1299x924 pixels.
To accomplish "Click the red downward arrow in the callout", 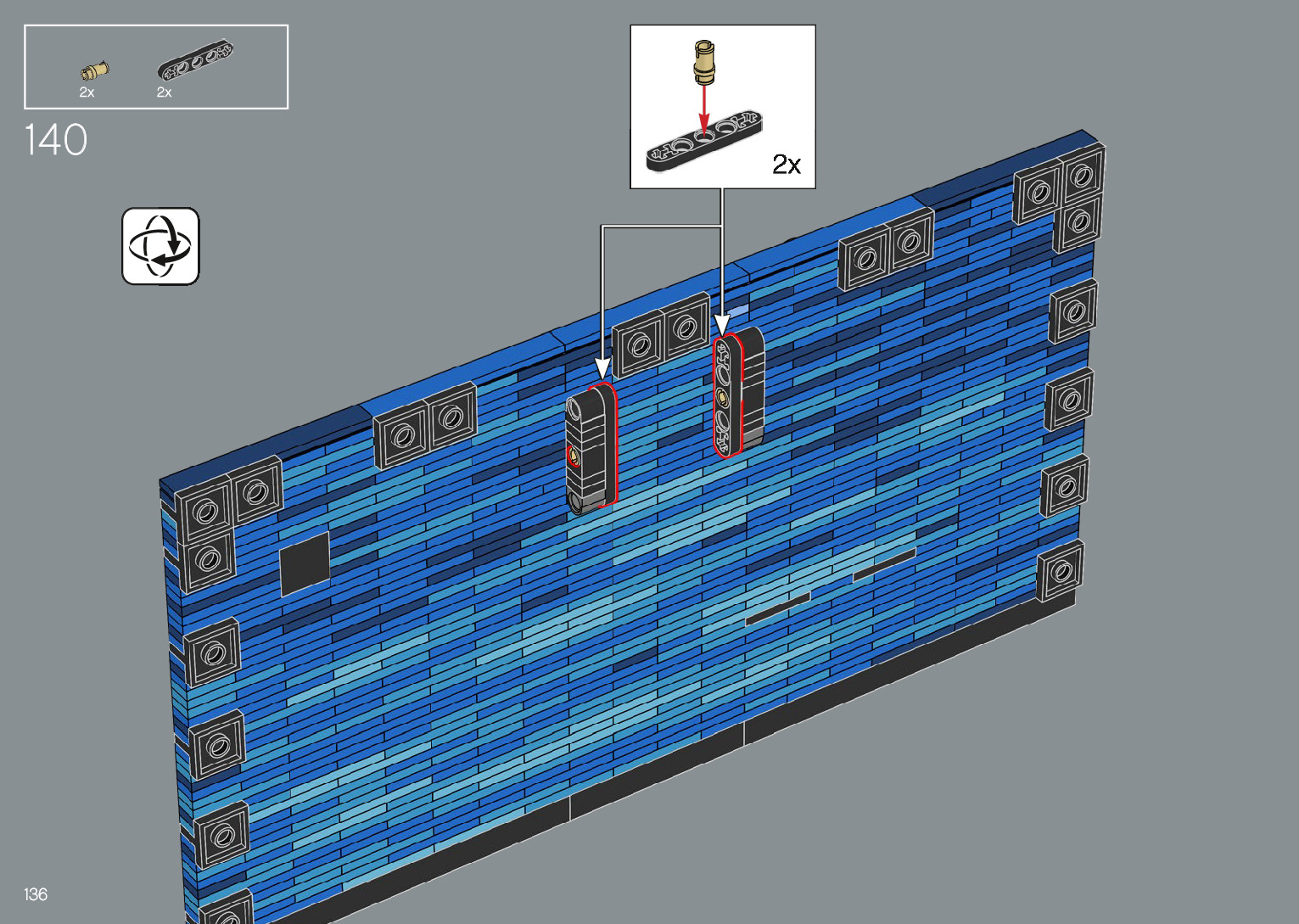I will coord(703,109).
